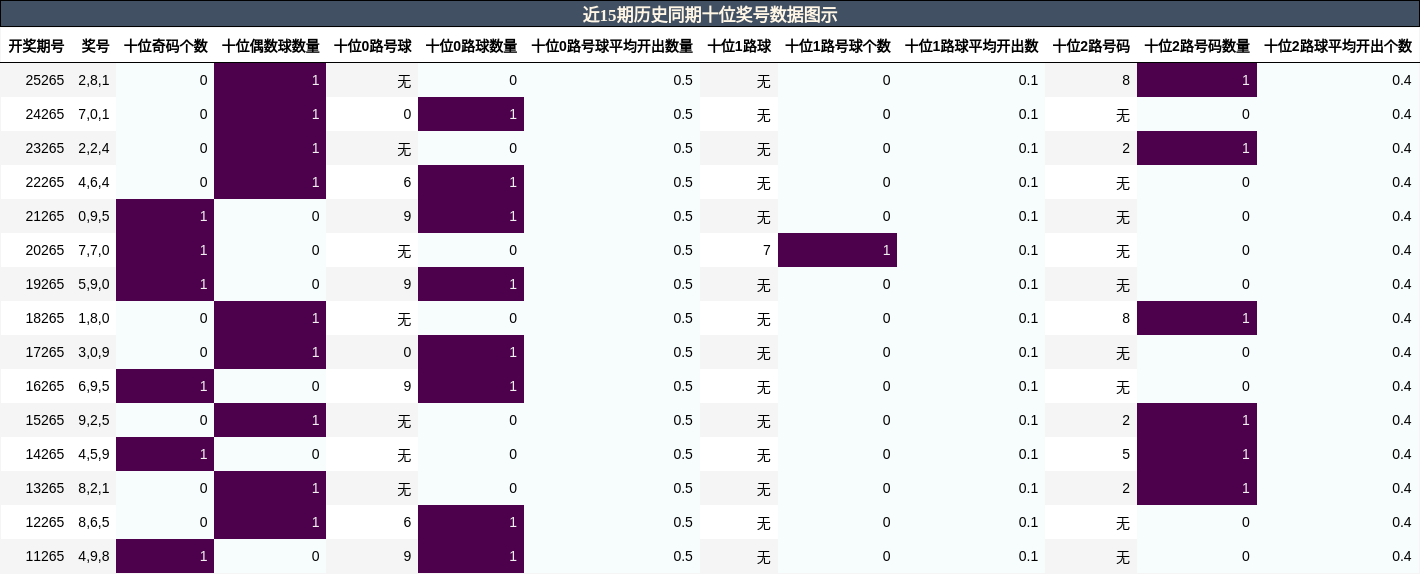Click prize number 1,8,0
Image resolution: width=1420 pixels, height=574 pixels.
point(94,318)
